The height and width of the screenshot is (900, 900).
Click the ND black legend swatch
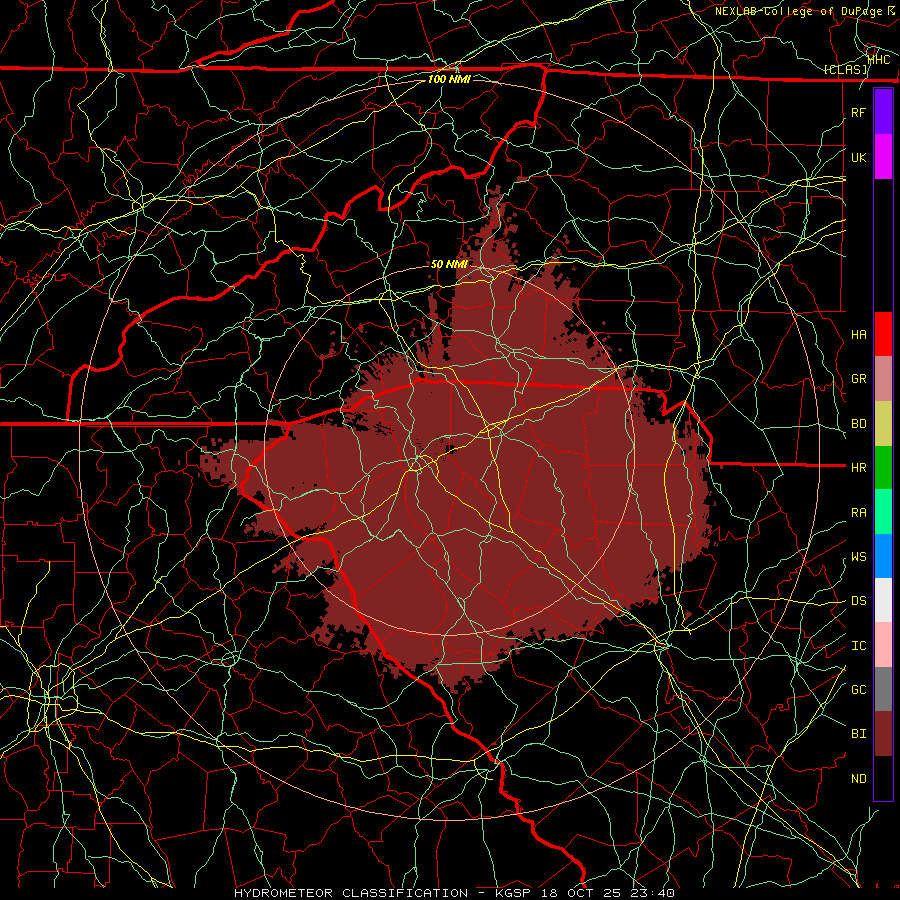pyautogui.click(x=883, y=778)
